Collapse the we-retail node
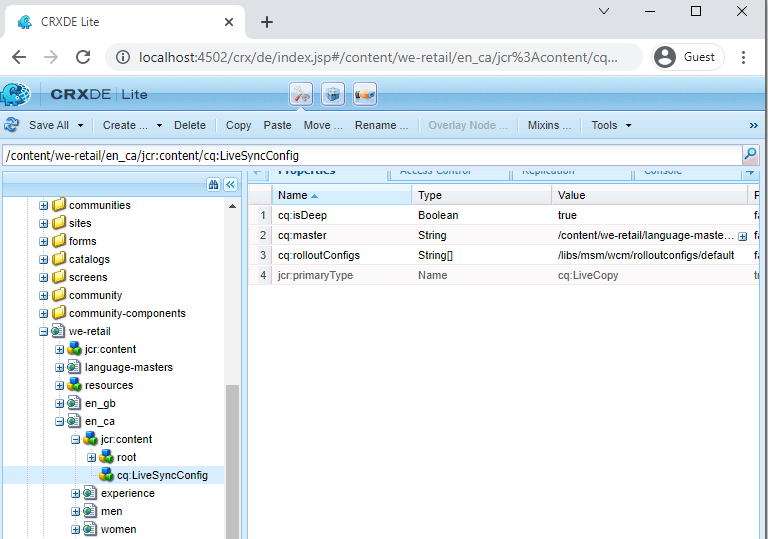This screenshot has height=539, width=768. pyautogui.click(x=44, y=332)
